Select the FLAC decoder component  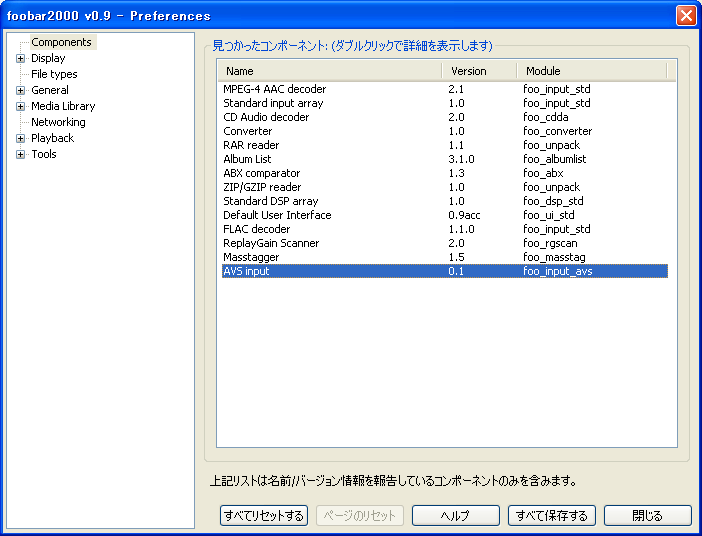point(445,229)
